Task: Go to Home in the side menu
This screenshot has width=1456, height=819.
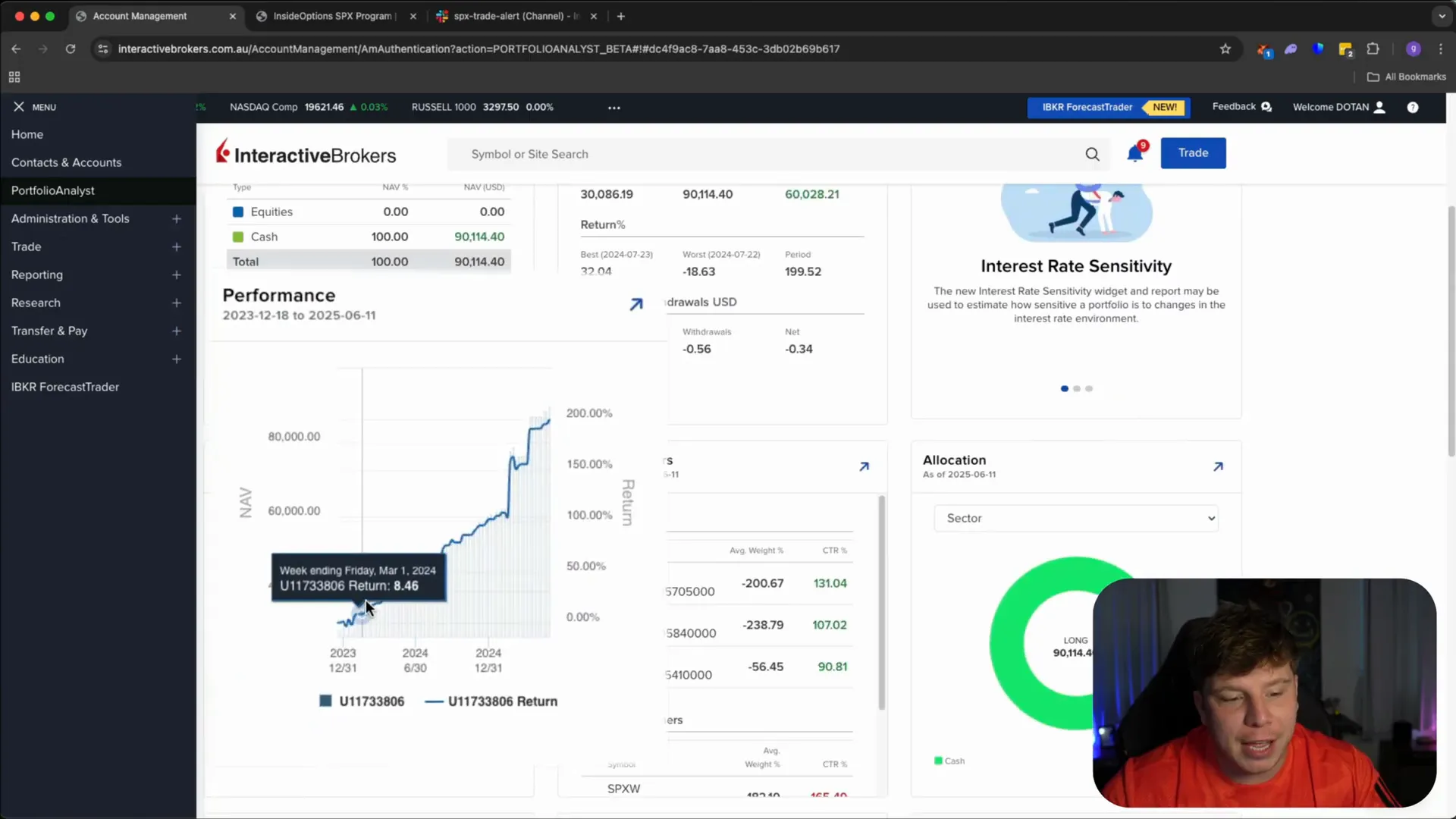Action: pyautogui.click(x=27, y=134)
